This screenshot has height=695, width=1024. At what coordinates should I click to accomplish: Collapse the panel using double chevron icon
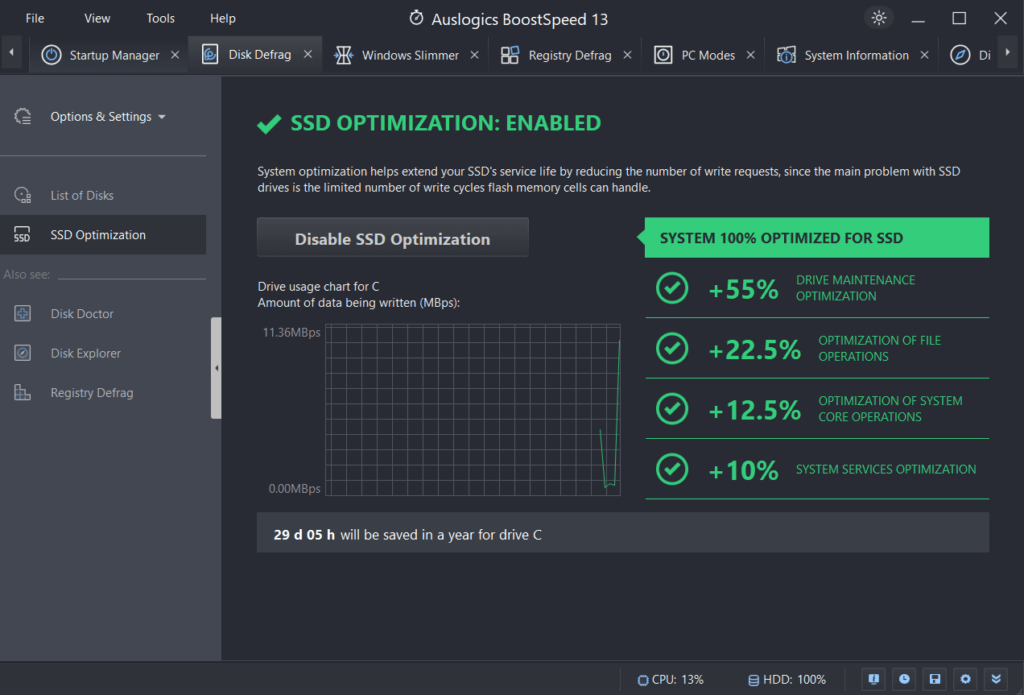pos(995,679)
